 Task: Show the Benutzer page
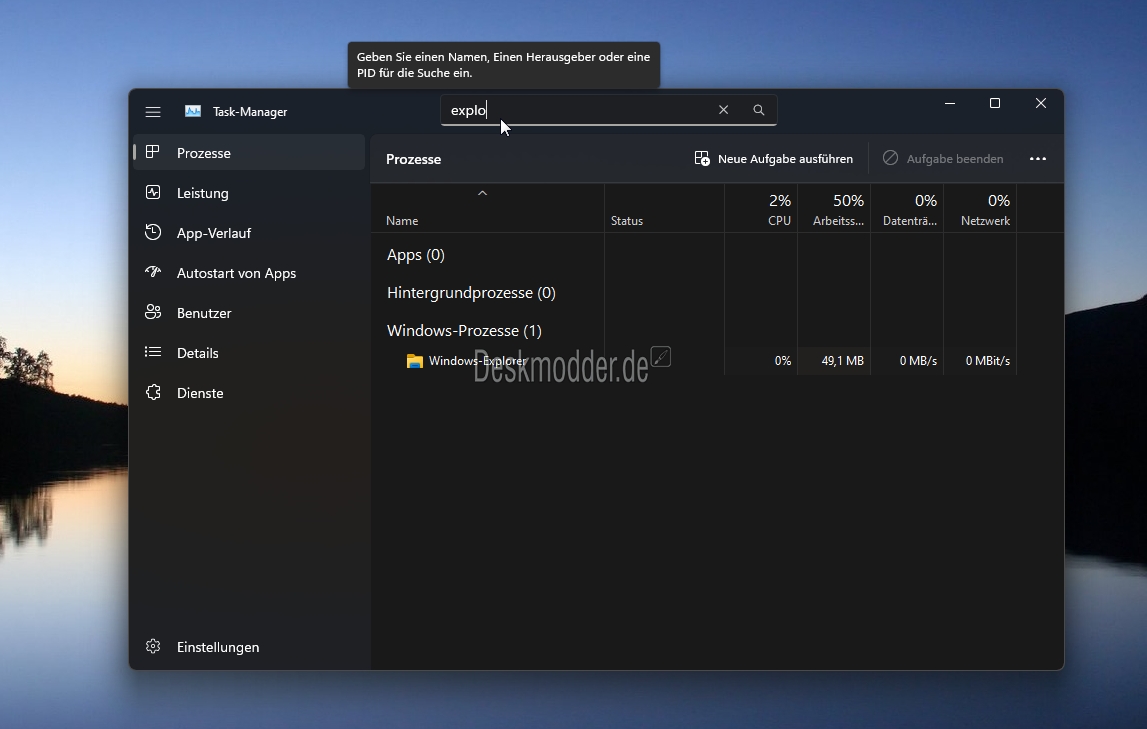point(249,313)
